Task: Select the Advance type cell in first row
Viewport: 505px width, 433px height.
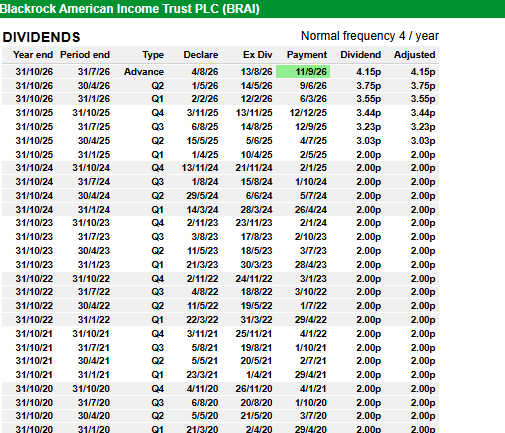Action: coord(144,72)
